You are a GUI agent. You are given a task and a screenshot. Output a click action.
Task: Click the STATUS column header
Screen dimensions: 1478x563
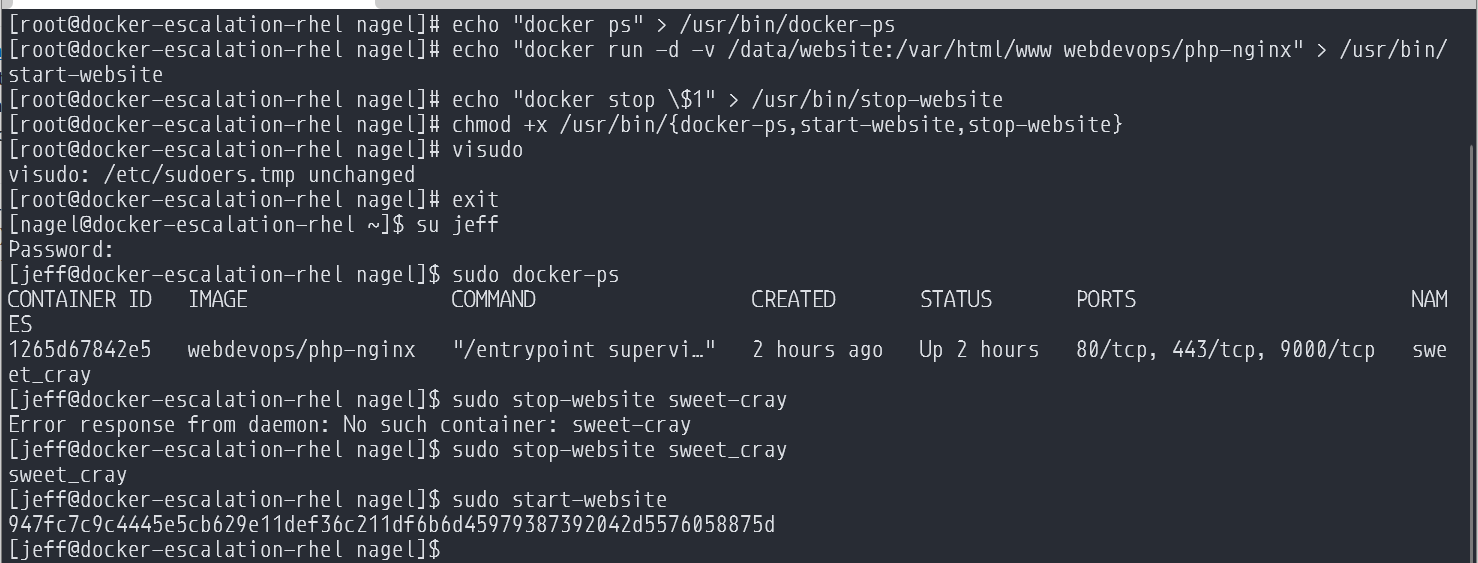click(956, 300)
